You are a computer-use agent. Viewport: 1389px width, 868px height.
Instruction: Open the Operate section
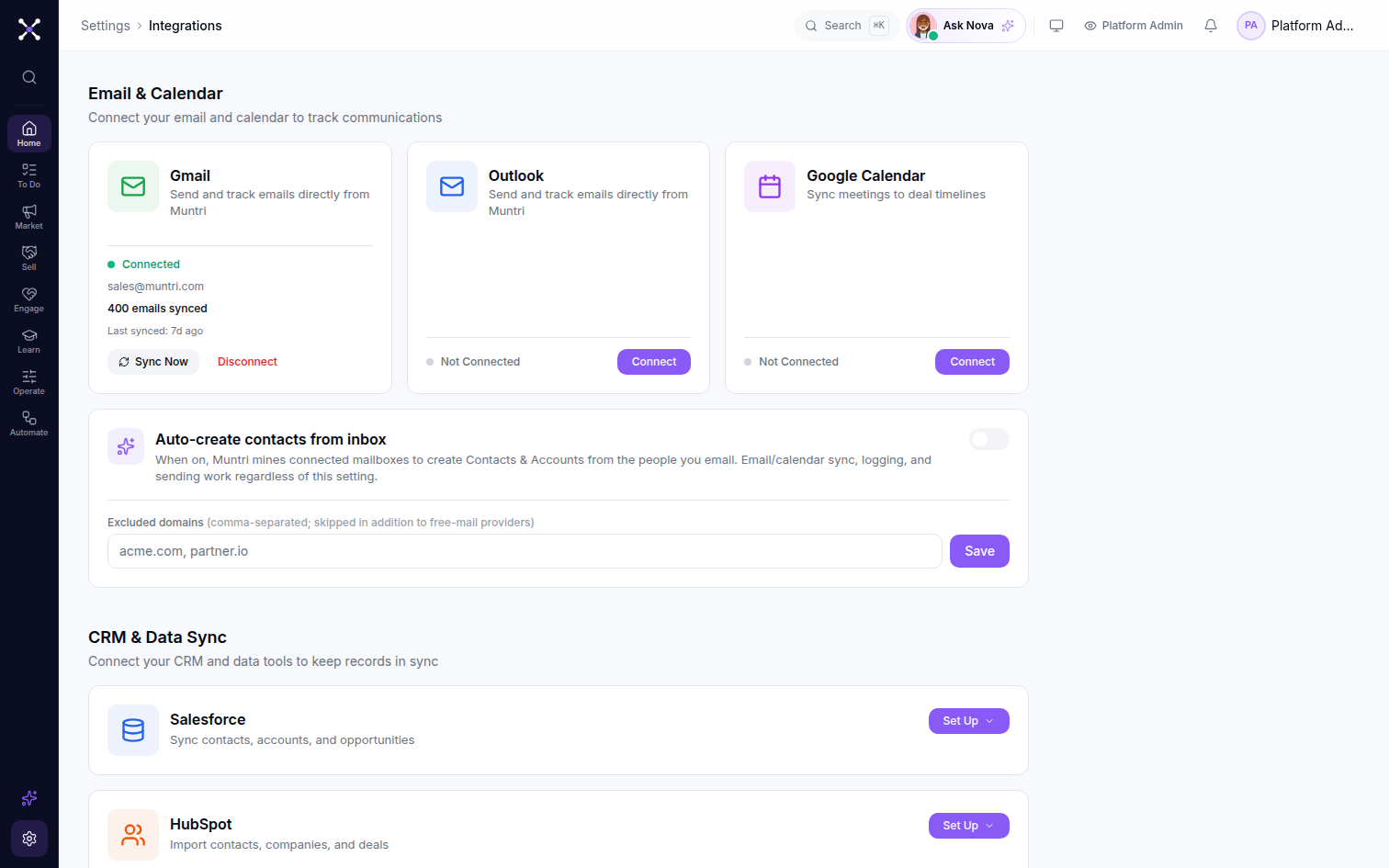point(29,382)
